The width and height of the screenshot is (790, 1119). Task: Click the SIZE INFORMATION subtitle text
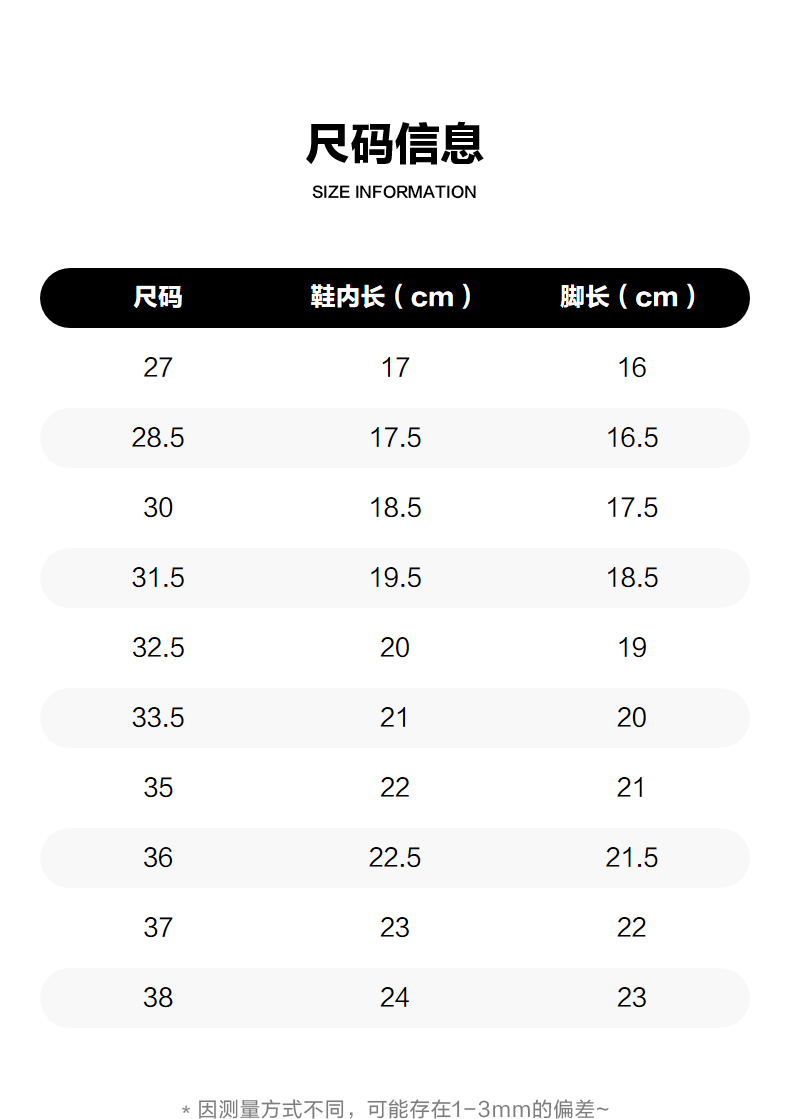tap(394, 192)
